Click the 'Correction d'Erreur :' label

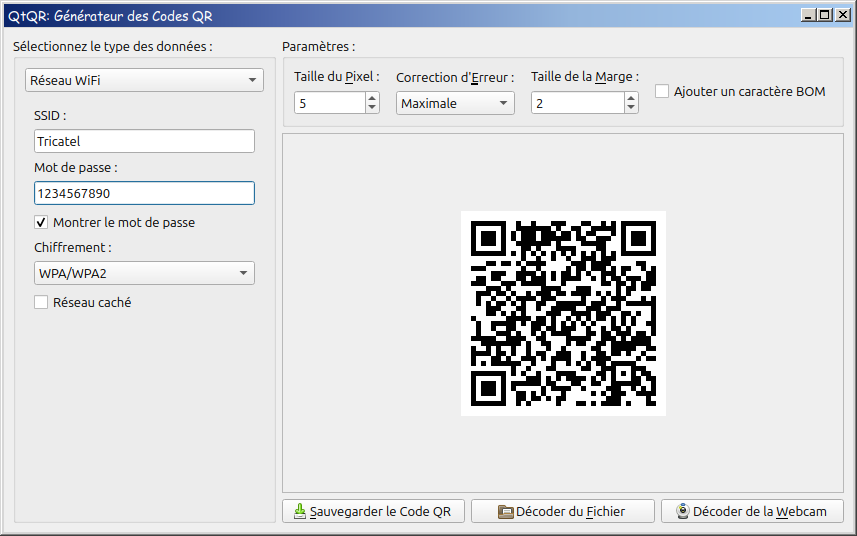455,78
